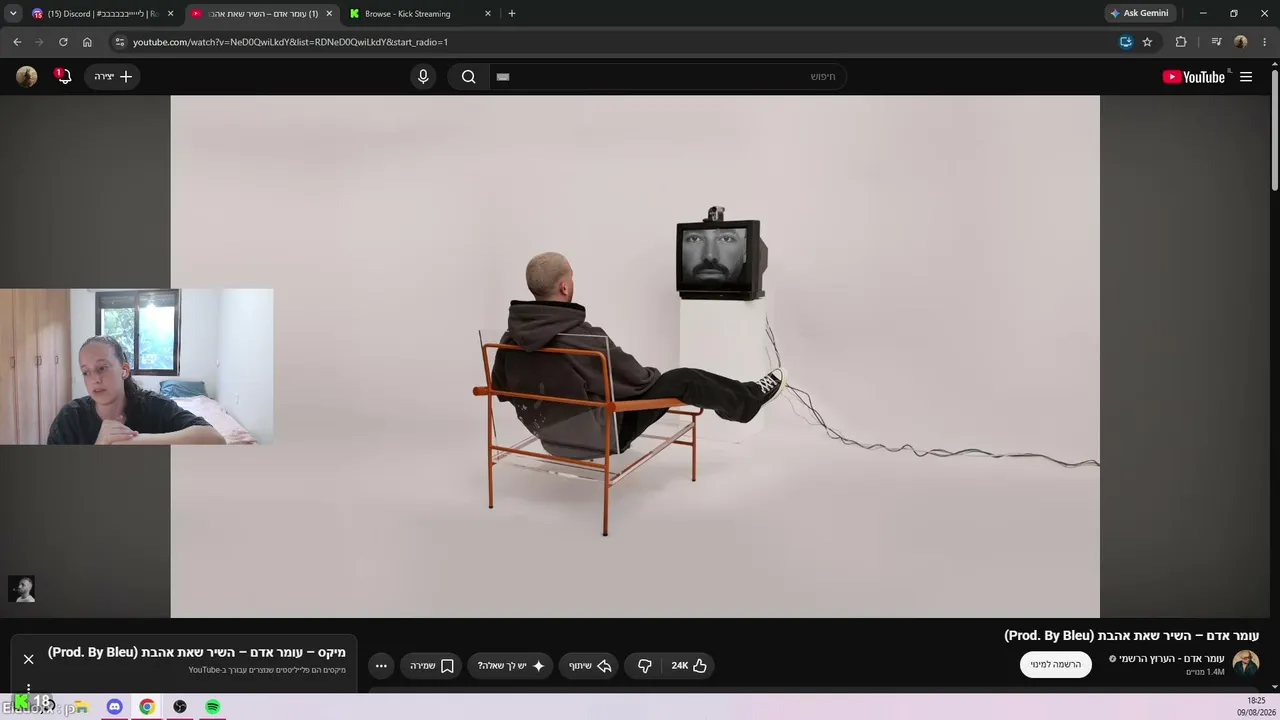
Task: Go back to the previous page
Action: pos(17,42)
